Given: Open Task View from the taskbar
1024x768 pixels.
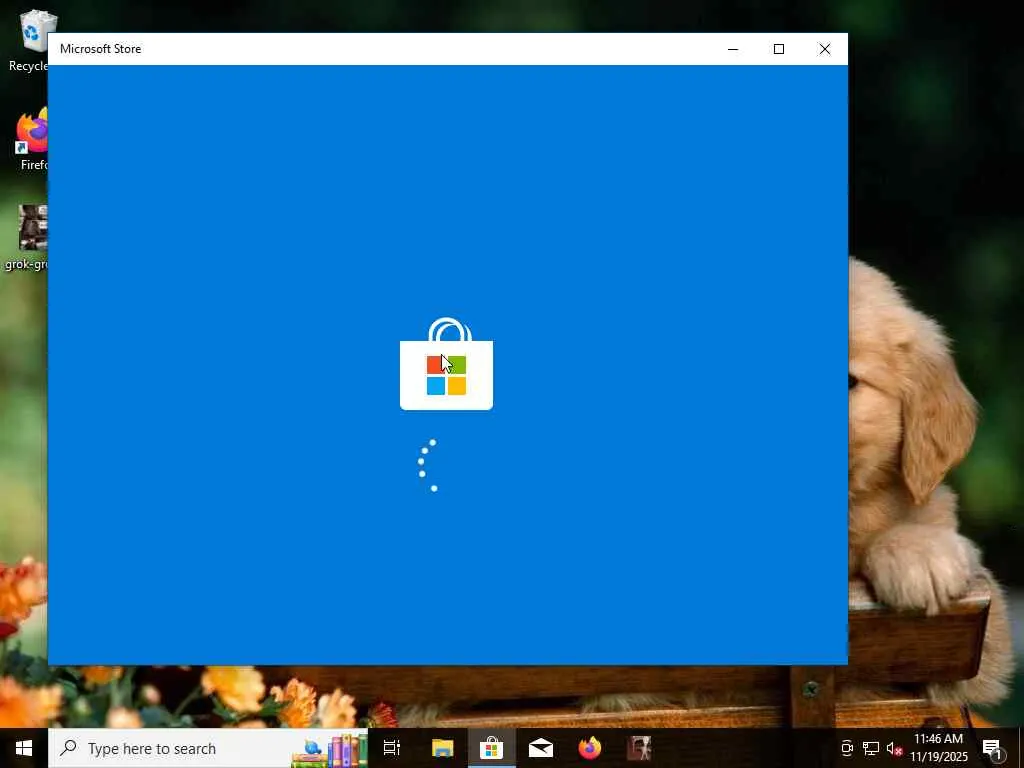Looking at the screenshot, I should pyautogui.click(x=392, y=748).
